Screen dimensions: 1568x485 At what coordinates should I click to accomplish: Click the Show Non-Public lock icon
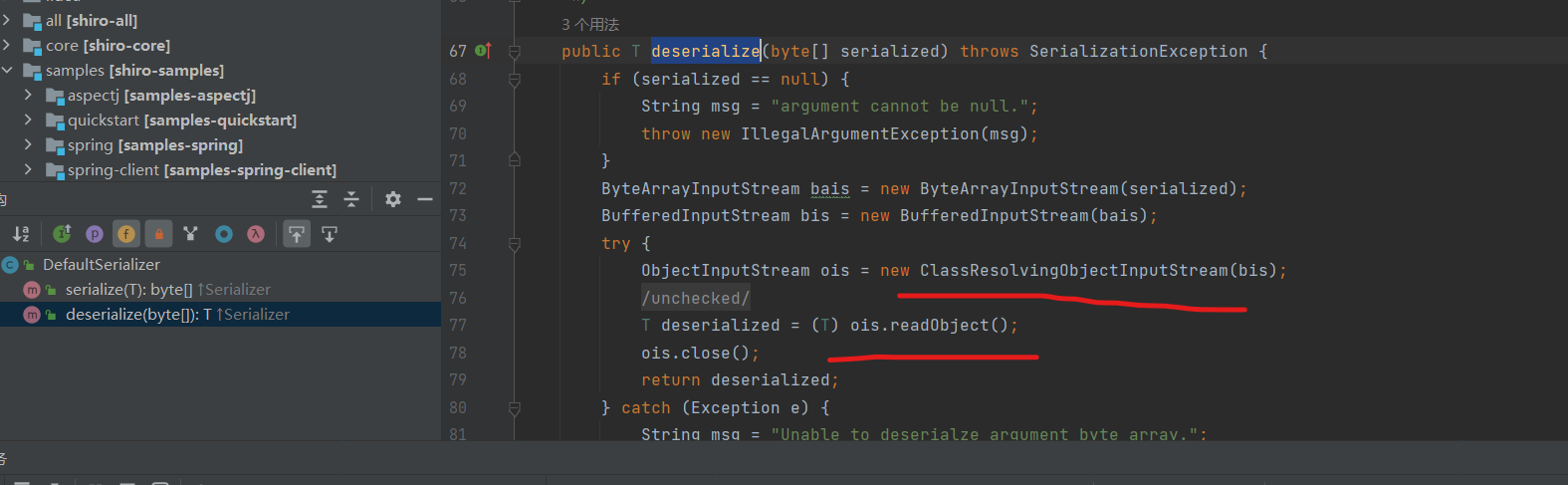tap(158, 234)
